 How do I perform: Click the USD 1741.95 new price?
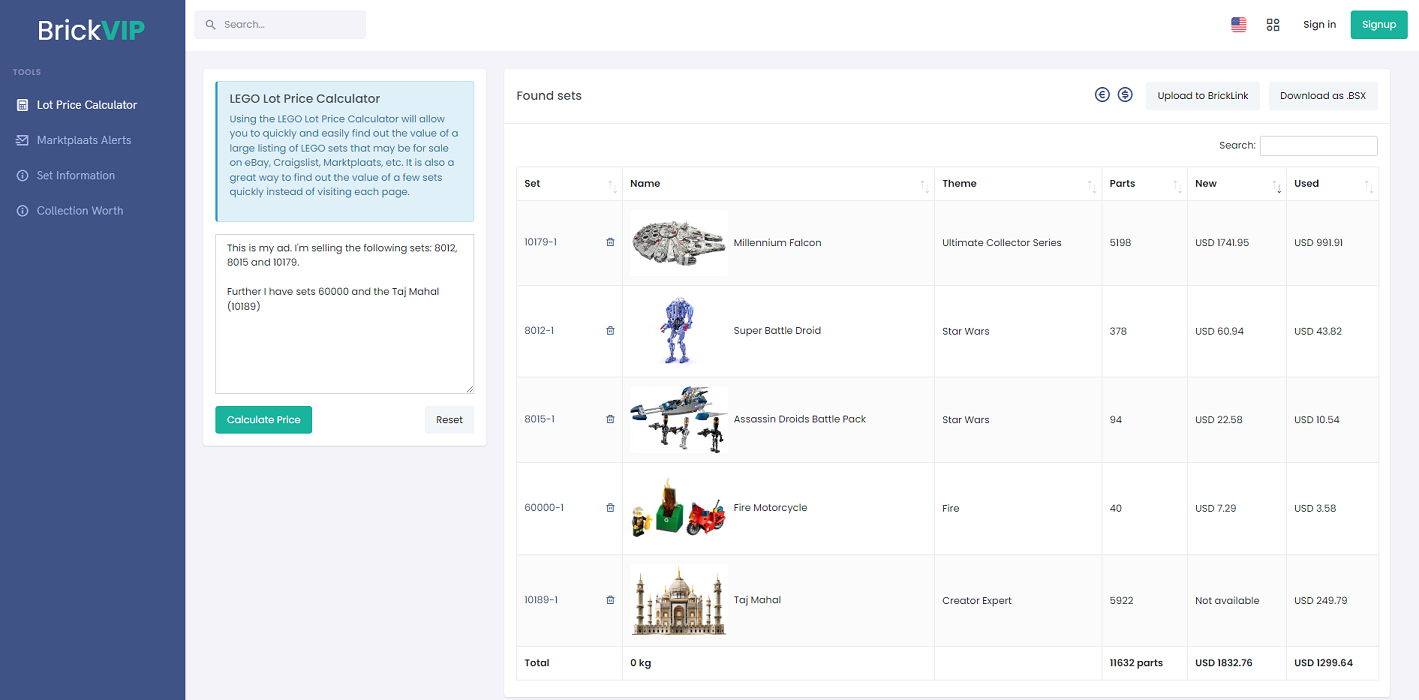pos(1222,243)
